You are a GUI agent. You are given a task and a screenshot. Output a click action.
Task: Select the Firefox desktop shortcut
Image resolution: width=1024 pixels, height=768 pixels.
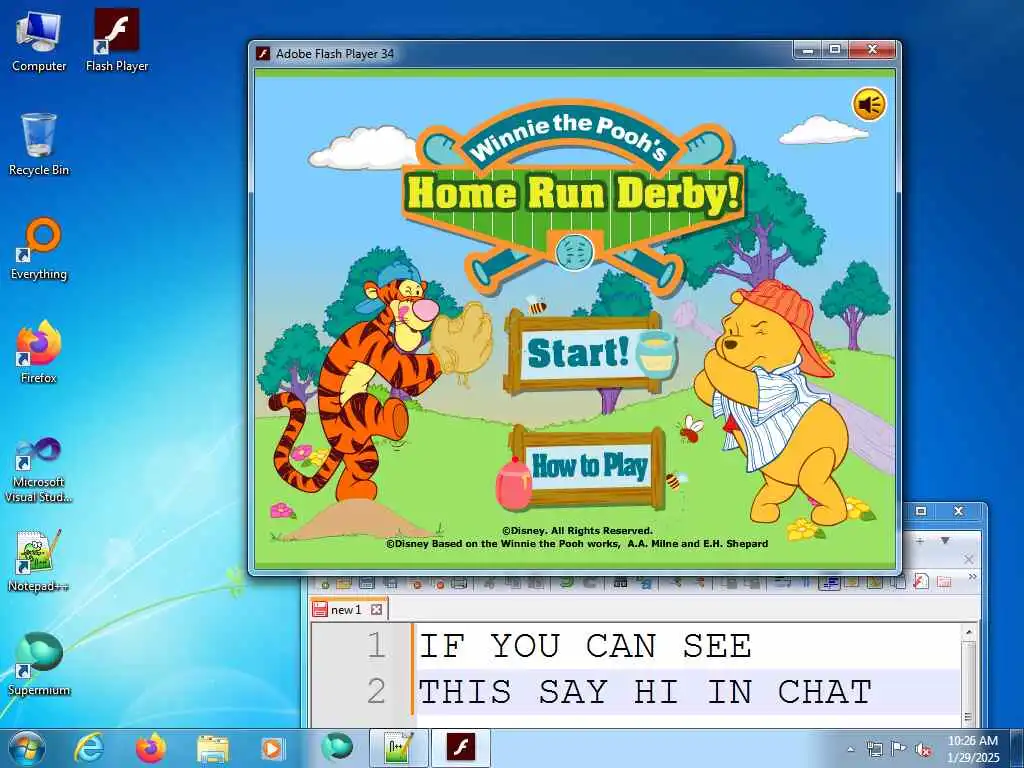pos(39,352)
